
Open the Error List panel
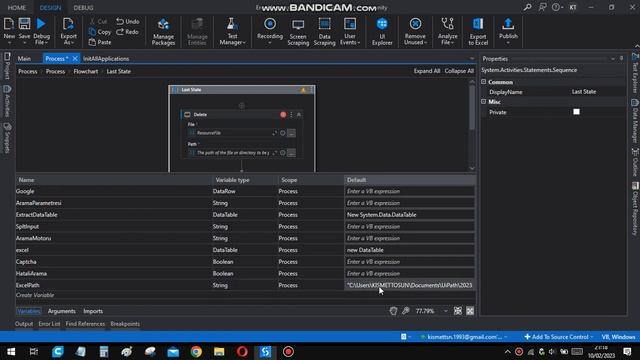[x=49, y=324]
